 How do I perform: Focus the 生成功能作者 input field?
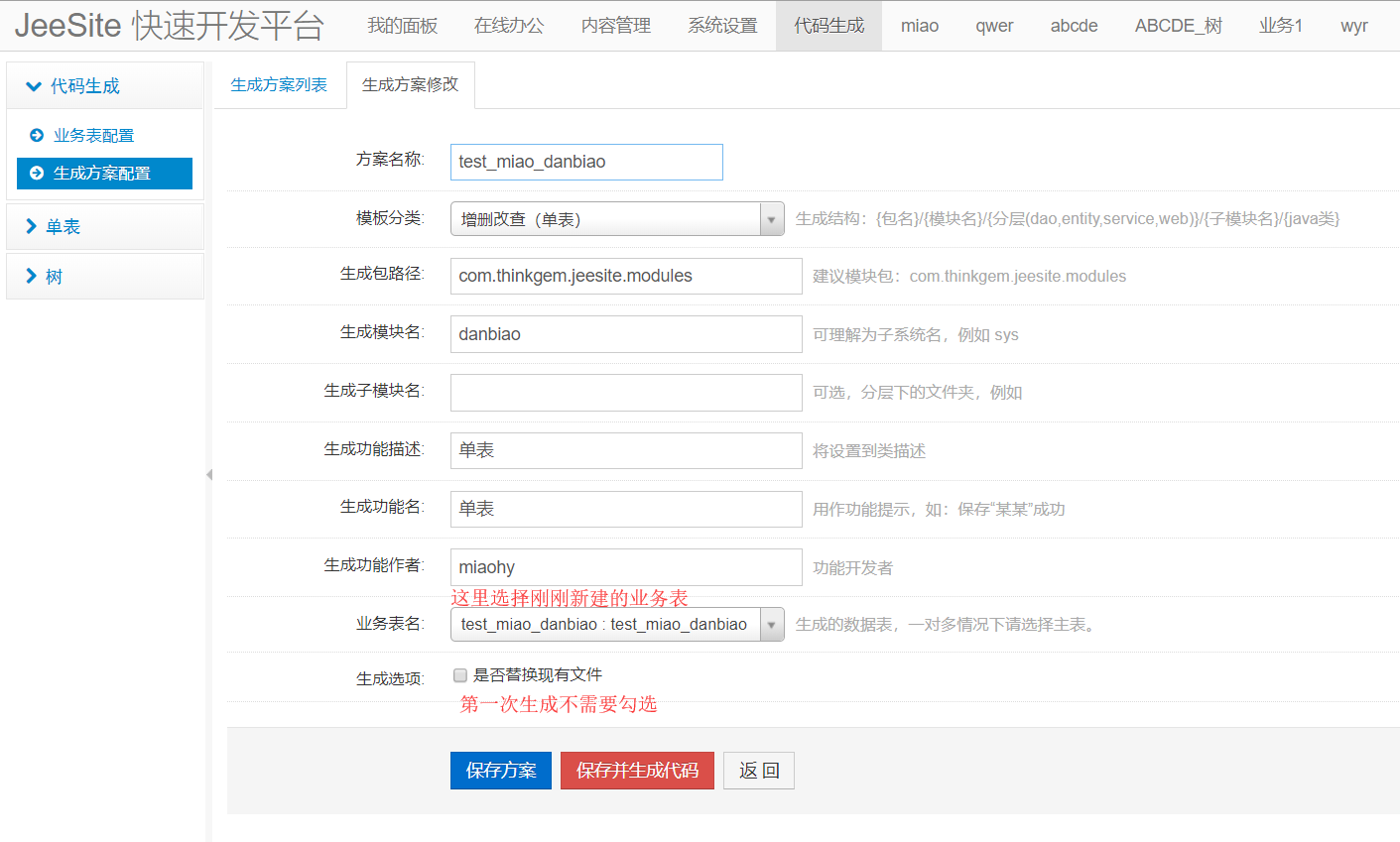[626, 567]
